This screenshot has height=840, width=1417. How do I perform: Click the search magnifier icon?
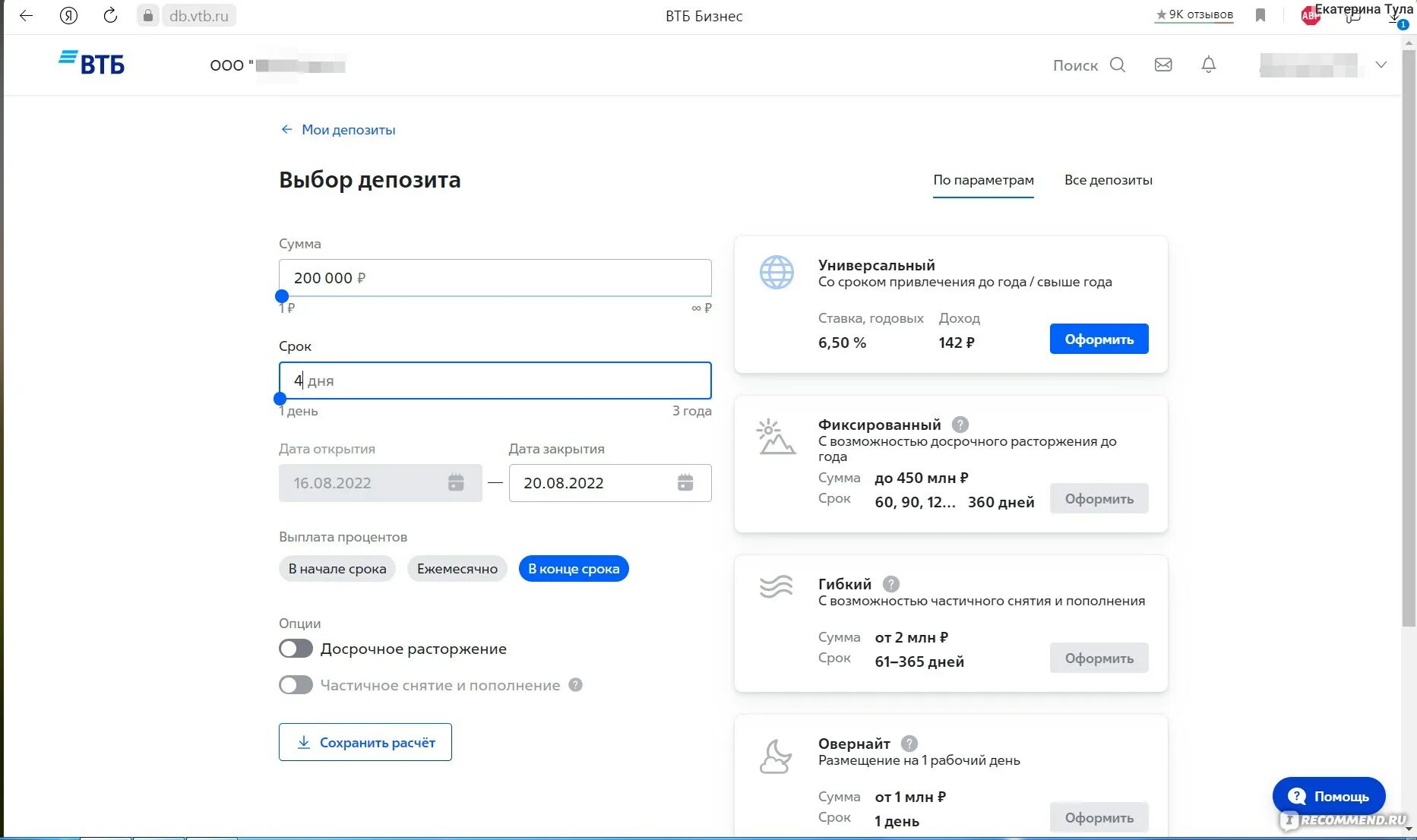point(1118,65)
